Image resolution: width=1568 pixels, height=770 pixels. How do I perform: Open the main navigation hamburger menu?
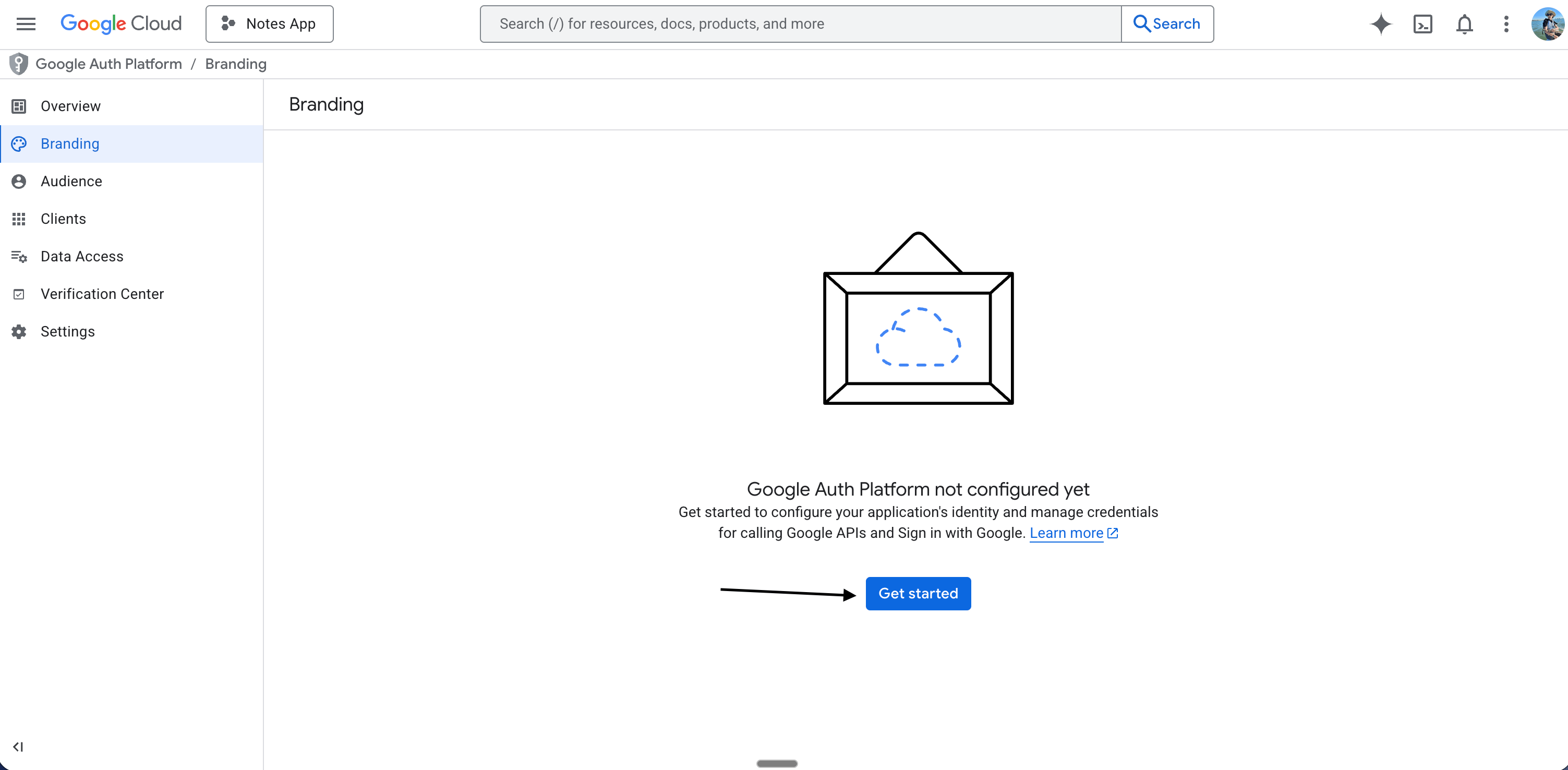pyautogui.click(x=26, y=24)
